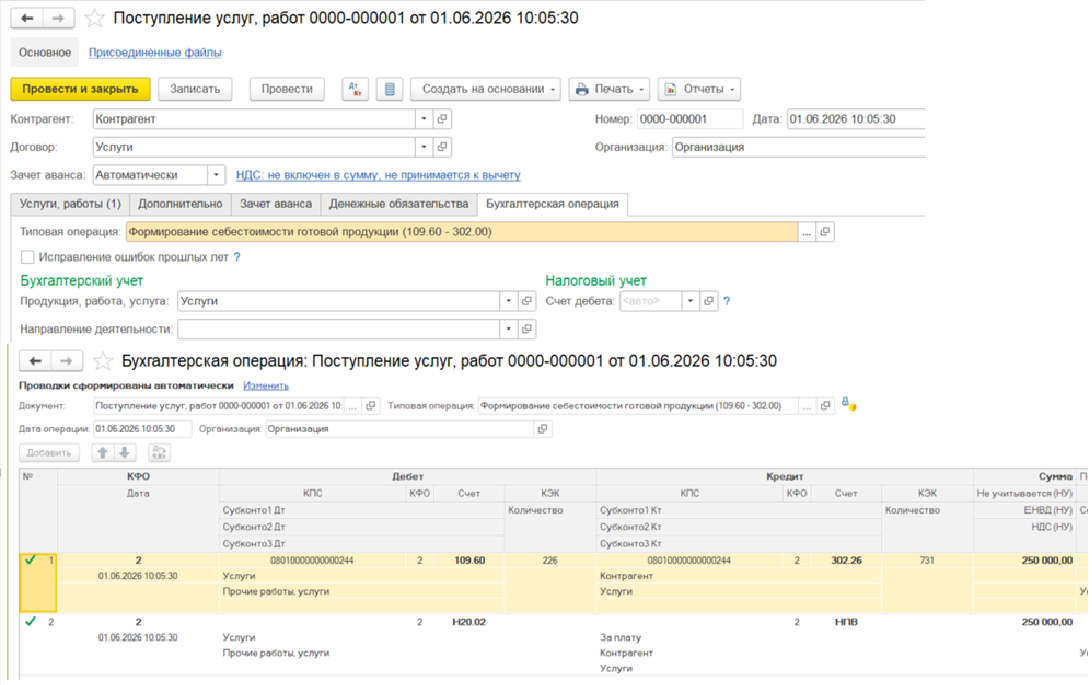Show help for Исправление ошибок прошлых лет

point(237,257)
